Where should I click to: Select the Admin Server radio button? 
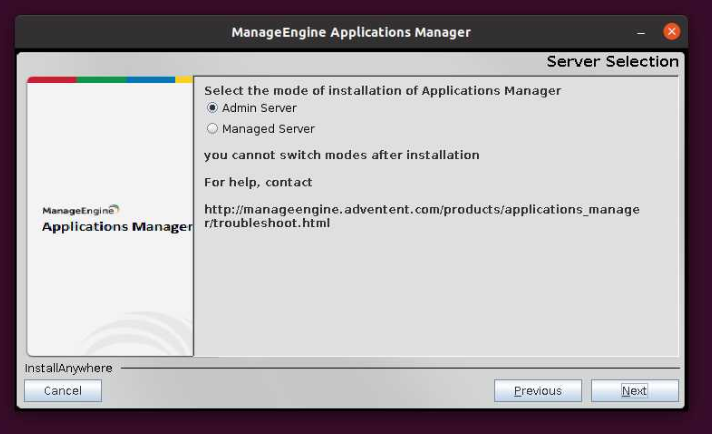pos(212,108)
